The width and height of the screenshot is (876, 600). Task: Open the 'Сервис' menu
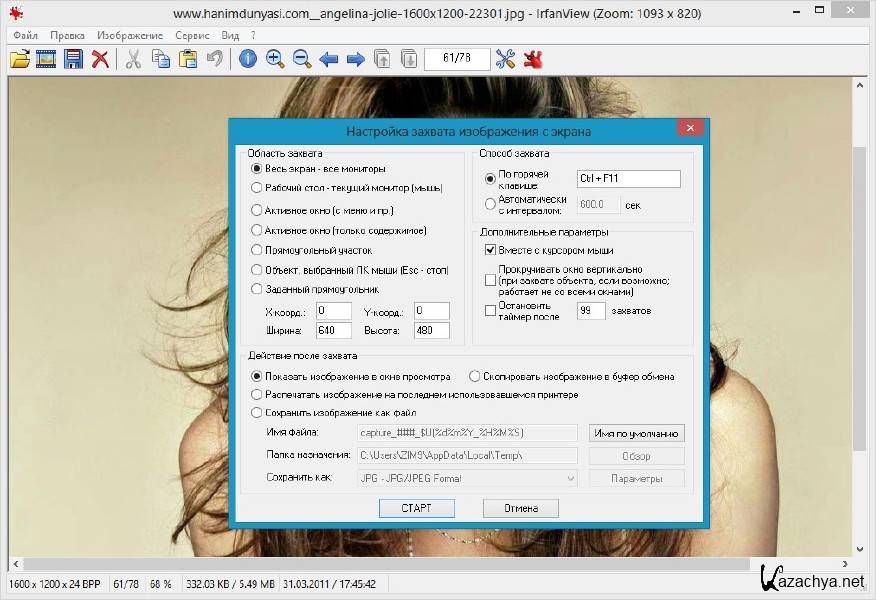click(192, 35)
